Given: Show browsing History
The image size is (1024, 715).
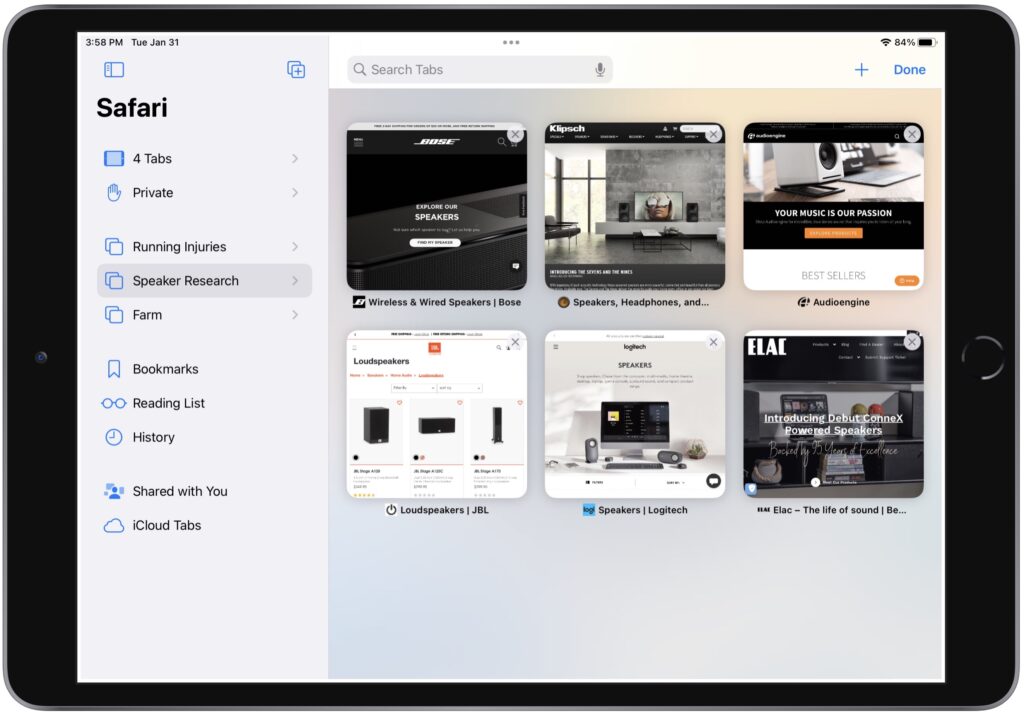Looking at the screenshot, I should 204,437.
